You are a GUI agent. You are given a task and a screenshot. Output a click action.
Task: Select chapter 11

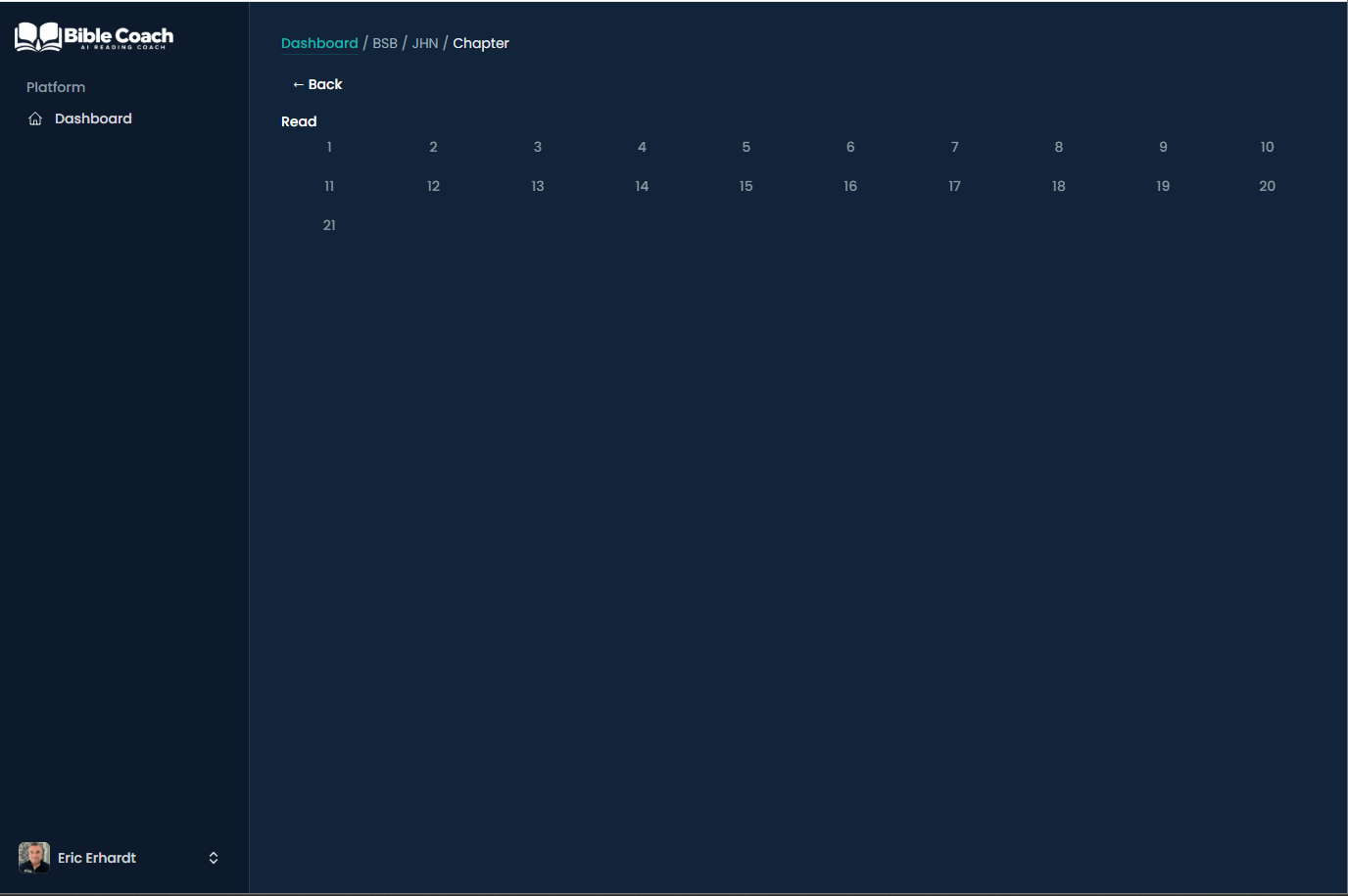tap(329, 186)
